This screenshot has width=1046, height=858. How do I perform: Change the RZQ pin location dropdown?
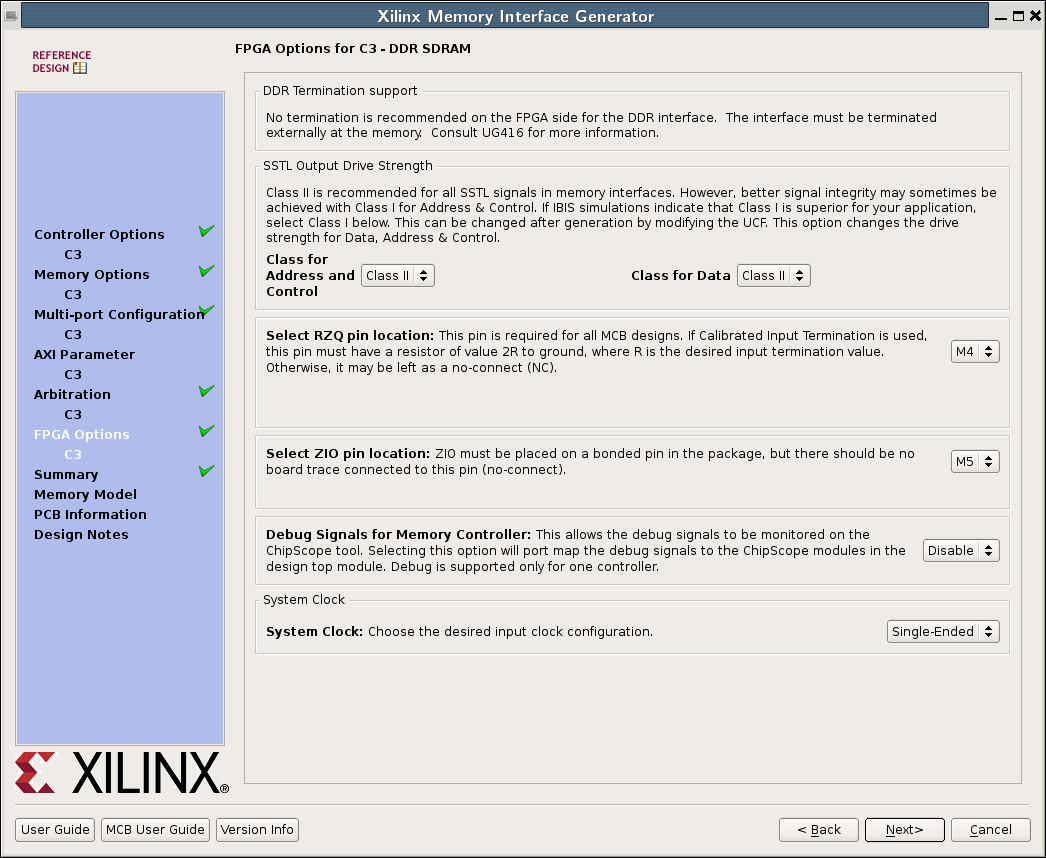pos(975,352)
